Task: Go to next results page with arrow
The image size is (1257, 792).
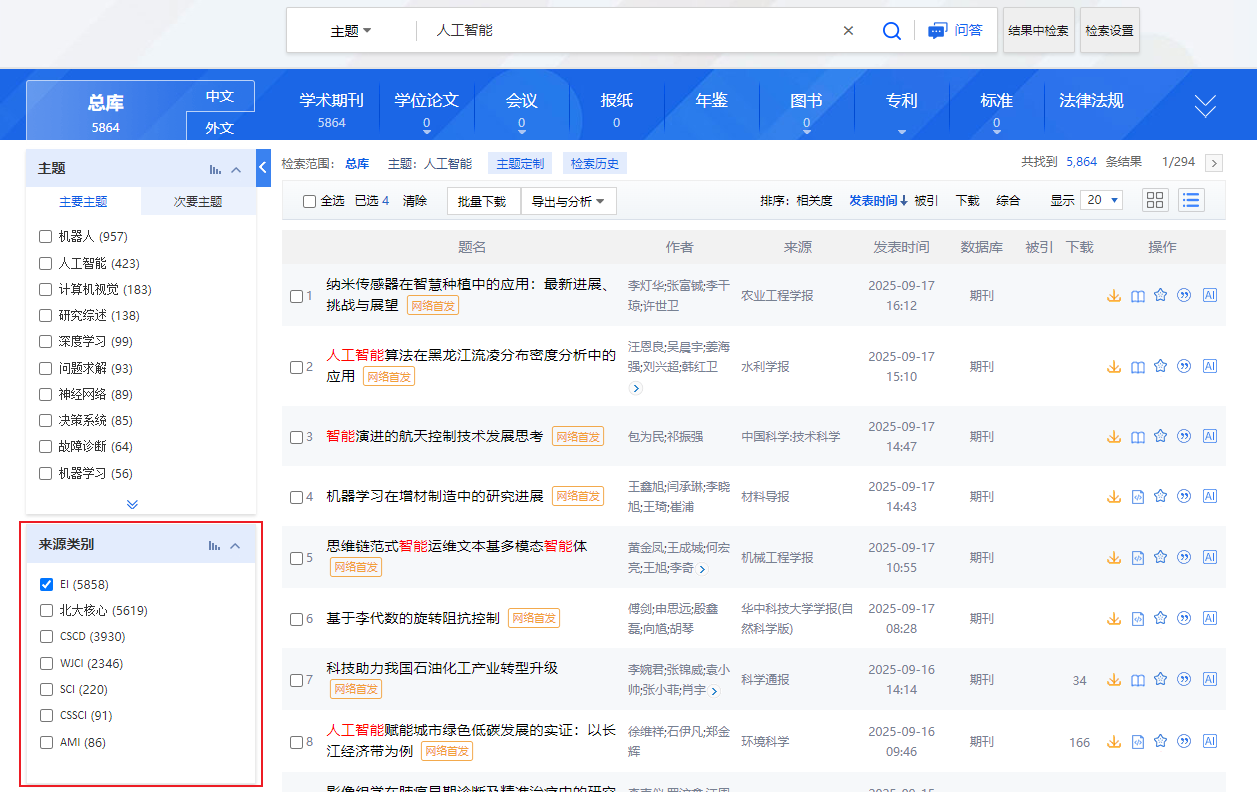Action: [1214, 161]
